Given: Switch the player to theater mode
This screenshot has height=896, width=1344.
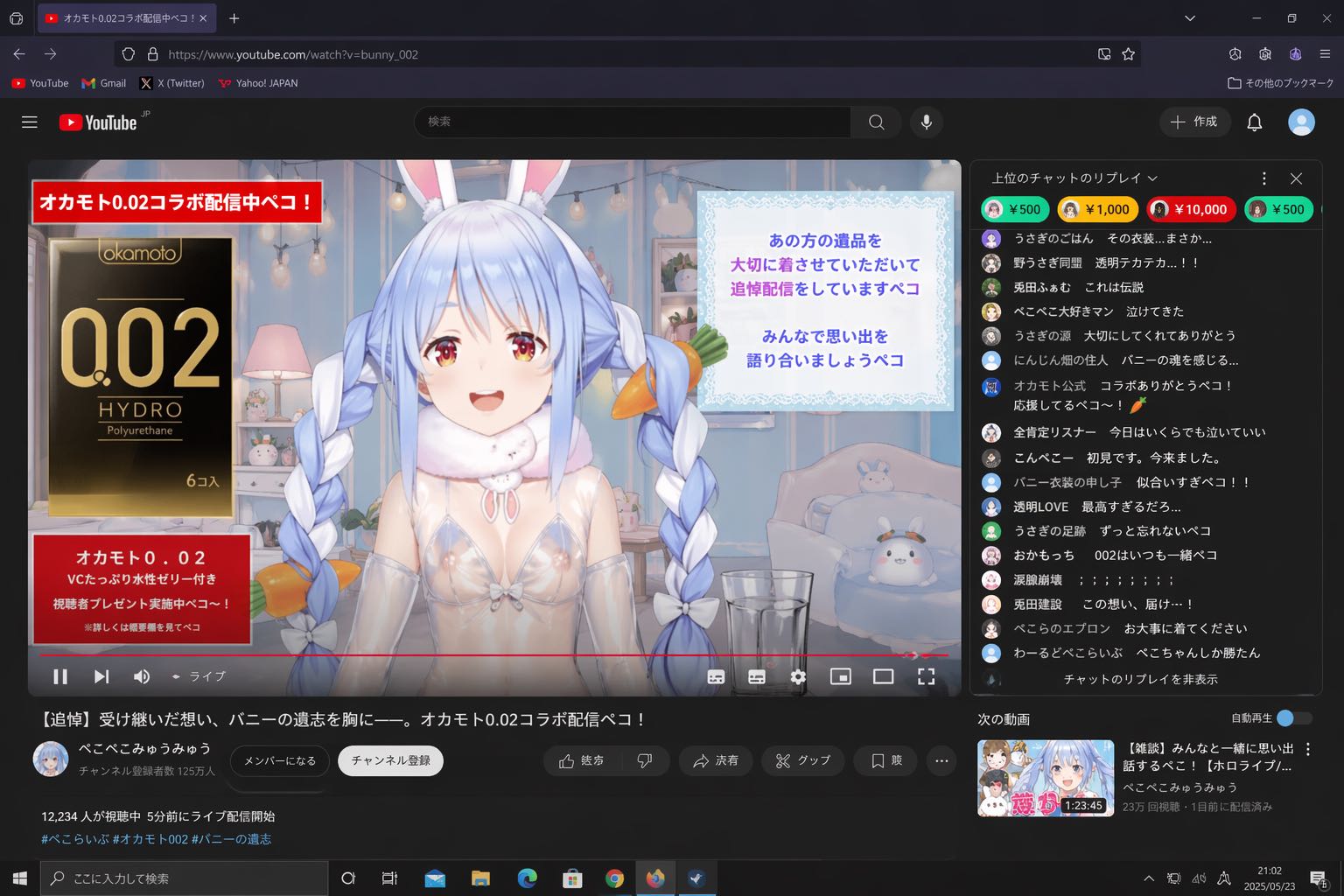Looking at the screenshot, I should [883, 676].
